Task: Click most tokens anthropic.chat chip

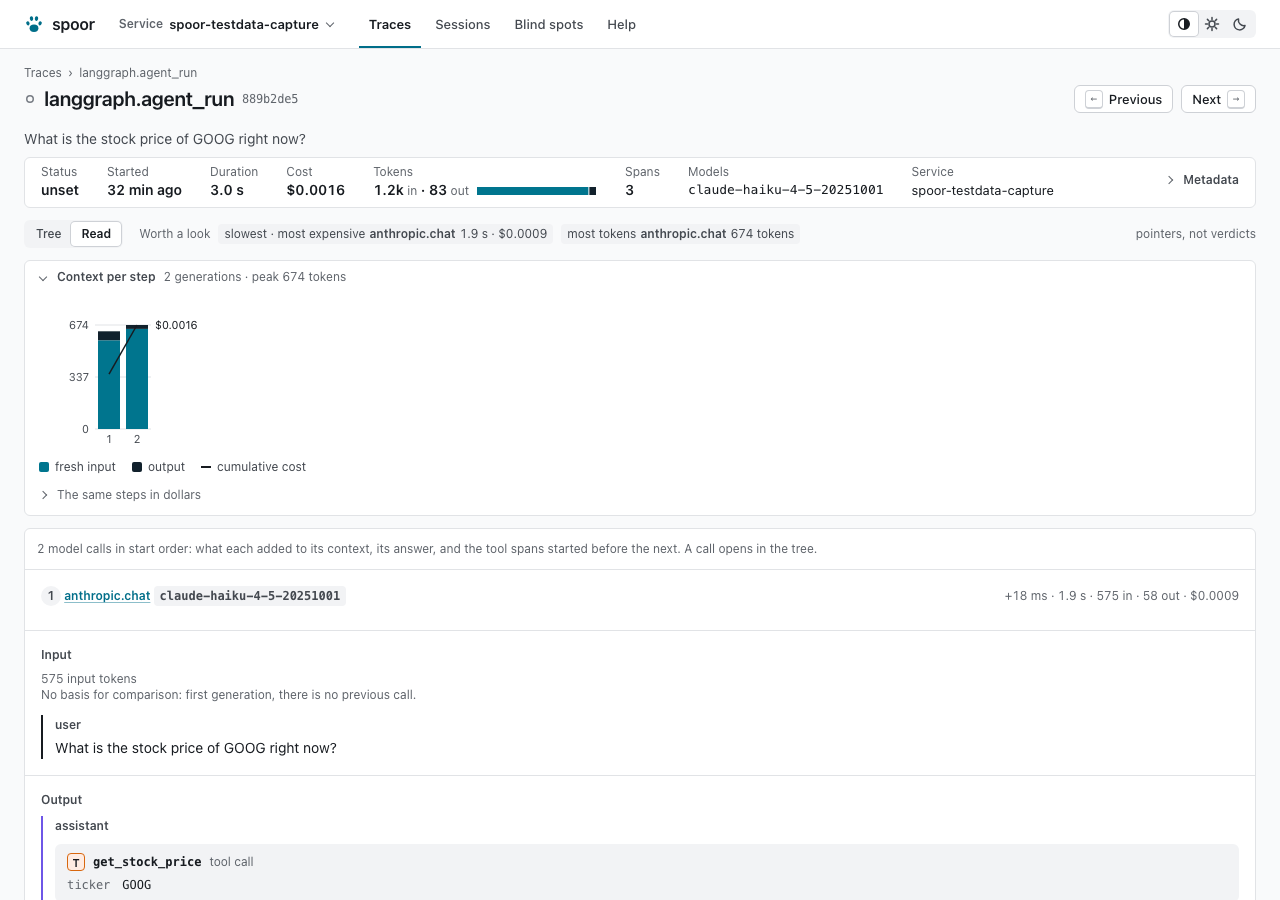Action: [x=680, y=234]
